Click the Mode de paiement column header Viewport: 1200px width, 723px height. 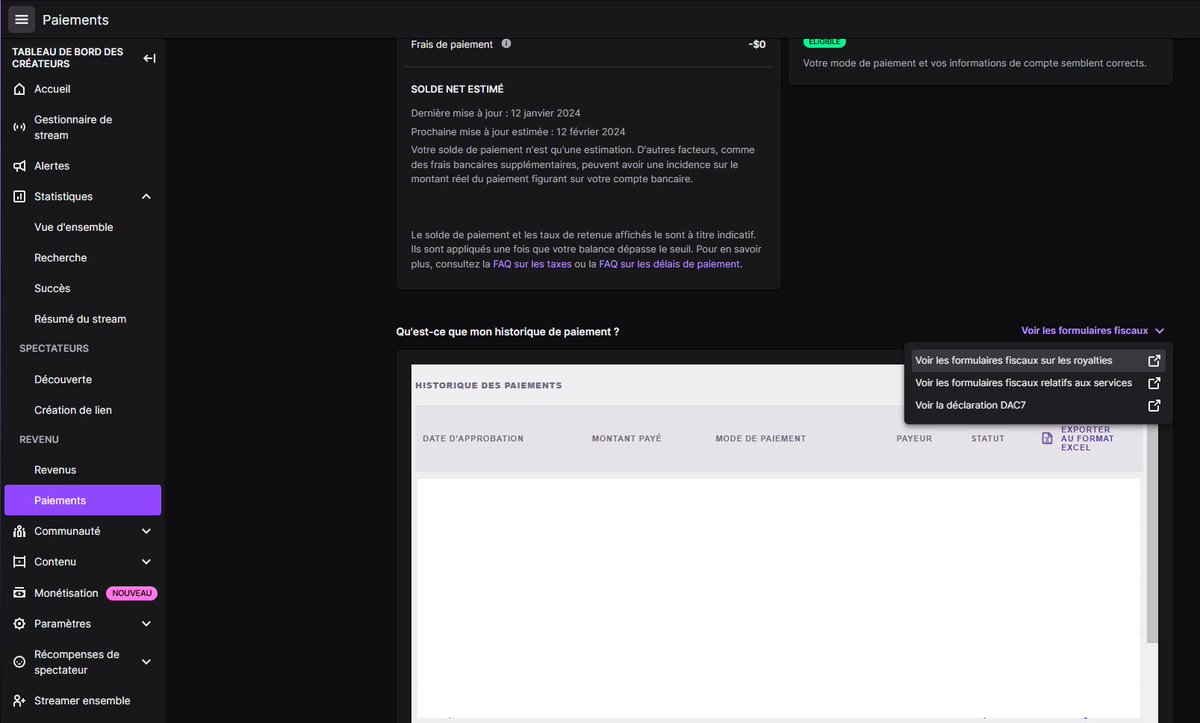[761, 439]
